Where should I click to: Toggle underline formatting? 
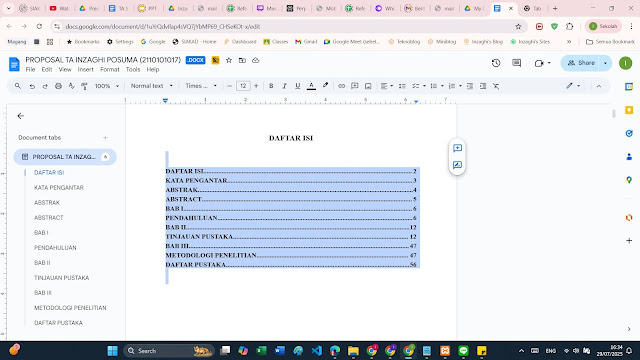298,86
